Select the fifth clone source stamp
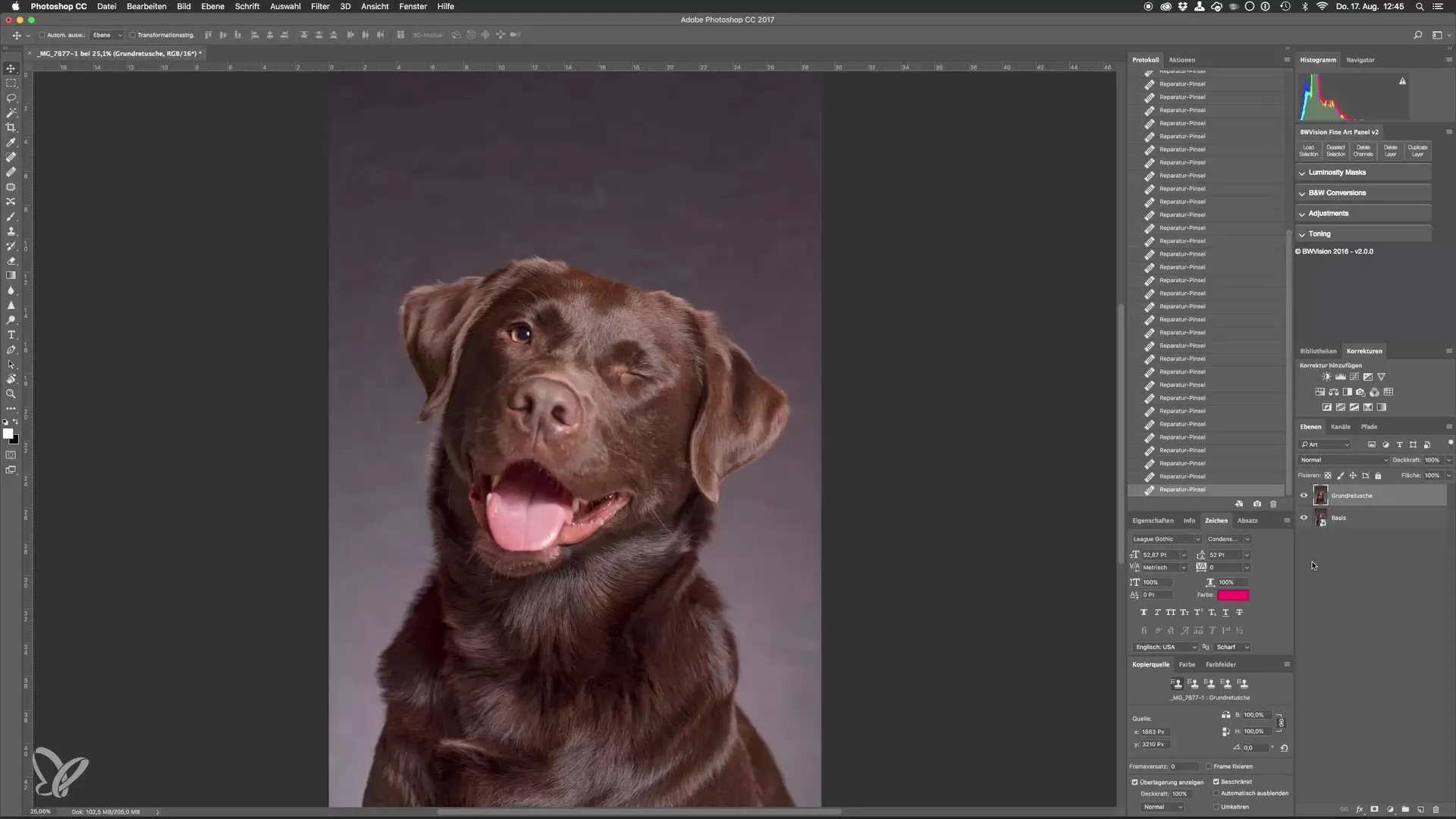1456x819 pixels. click(x=1243, y=683)
